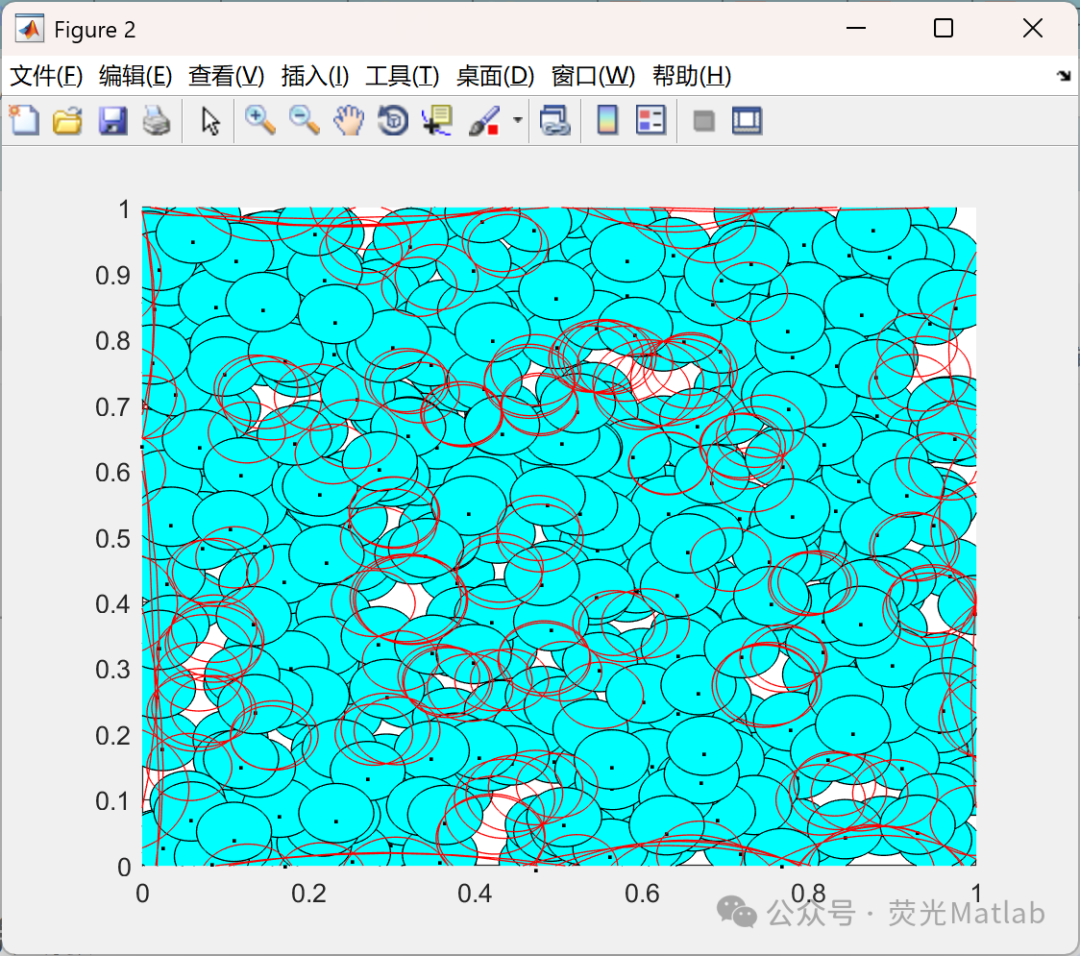Click y-axis tick label 0.9
The image size is (1080, 956).
tap(113, 276)
